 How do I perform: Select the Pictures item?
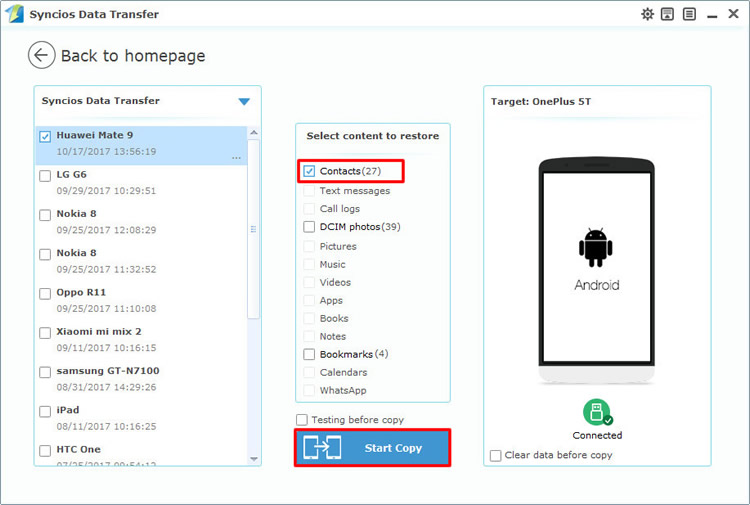coord(338,246)
